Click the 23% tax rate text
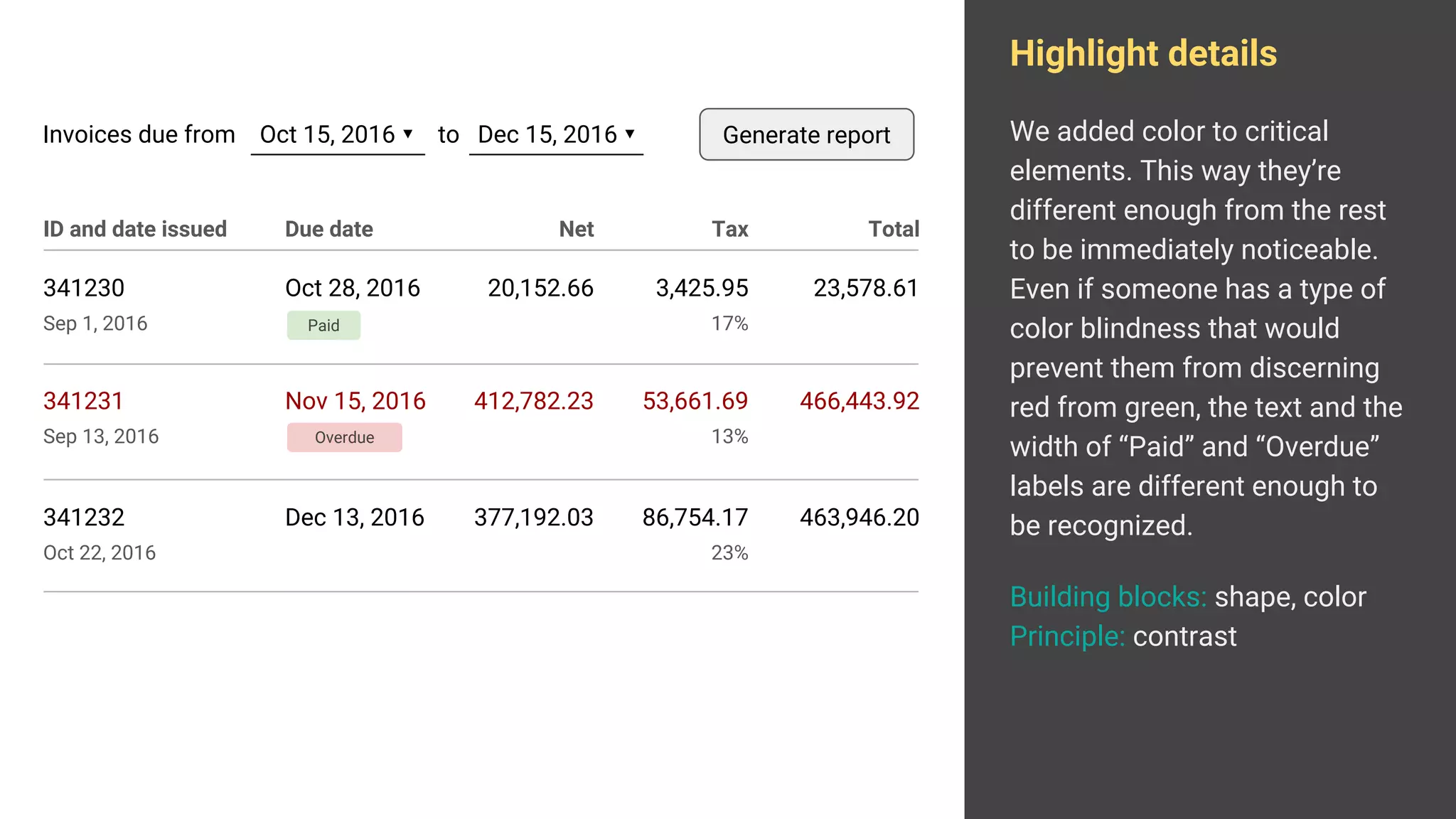Image resolution: width=1456 pixels, height=819 pixels. click(x=729, y=553)
